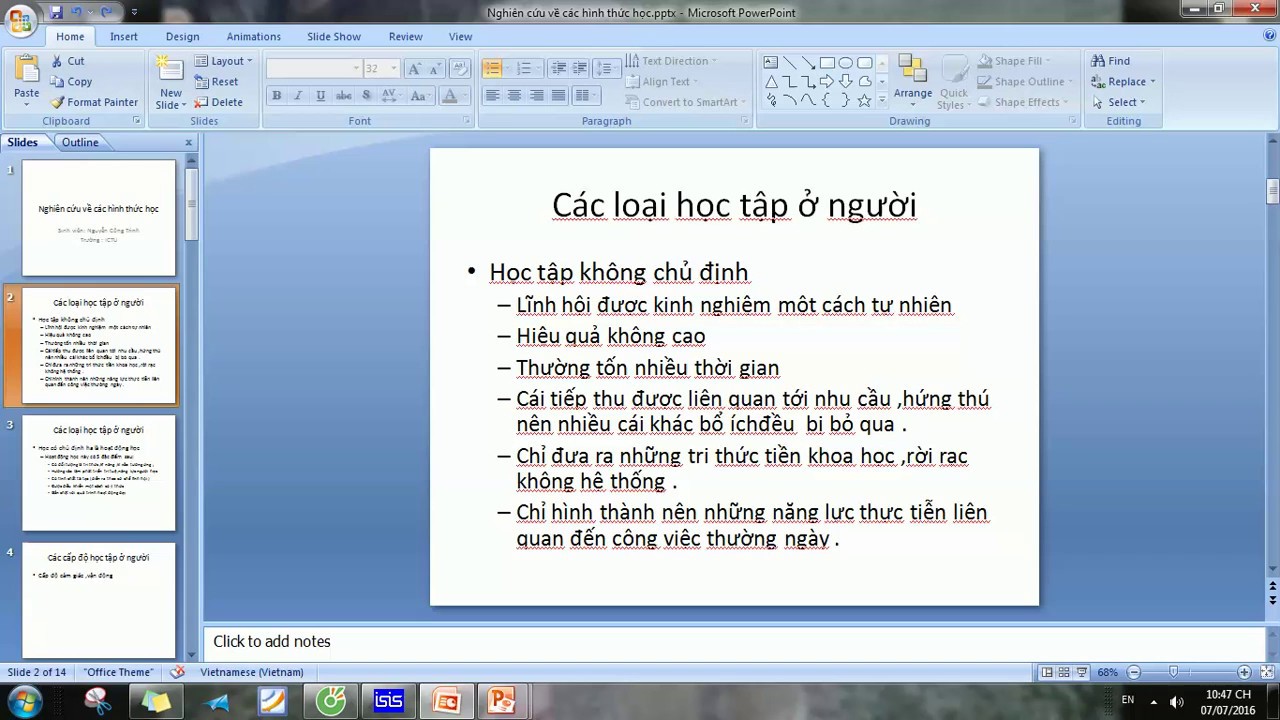The height and width of the screenshot is (720, 1280).
Task: Open the Insert ribbon tab
Action: [124, 36]
